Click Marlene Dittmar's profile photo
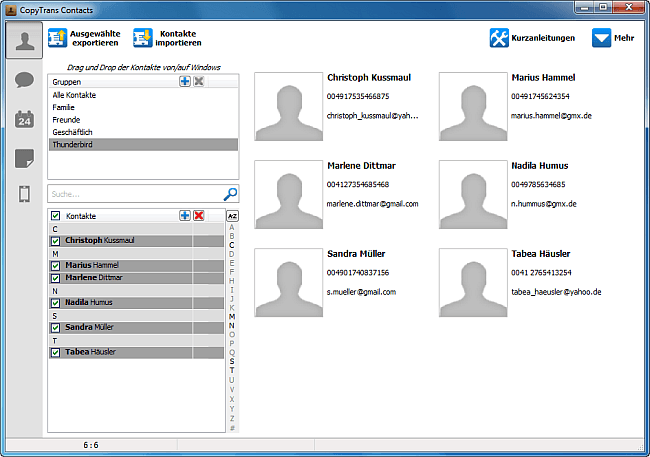 (289, 194)
